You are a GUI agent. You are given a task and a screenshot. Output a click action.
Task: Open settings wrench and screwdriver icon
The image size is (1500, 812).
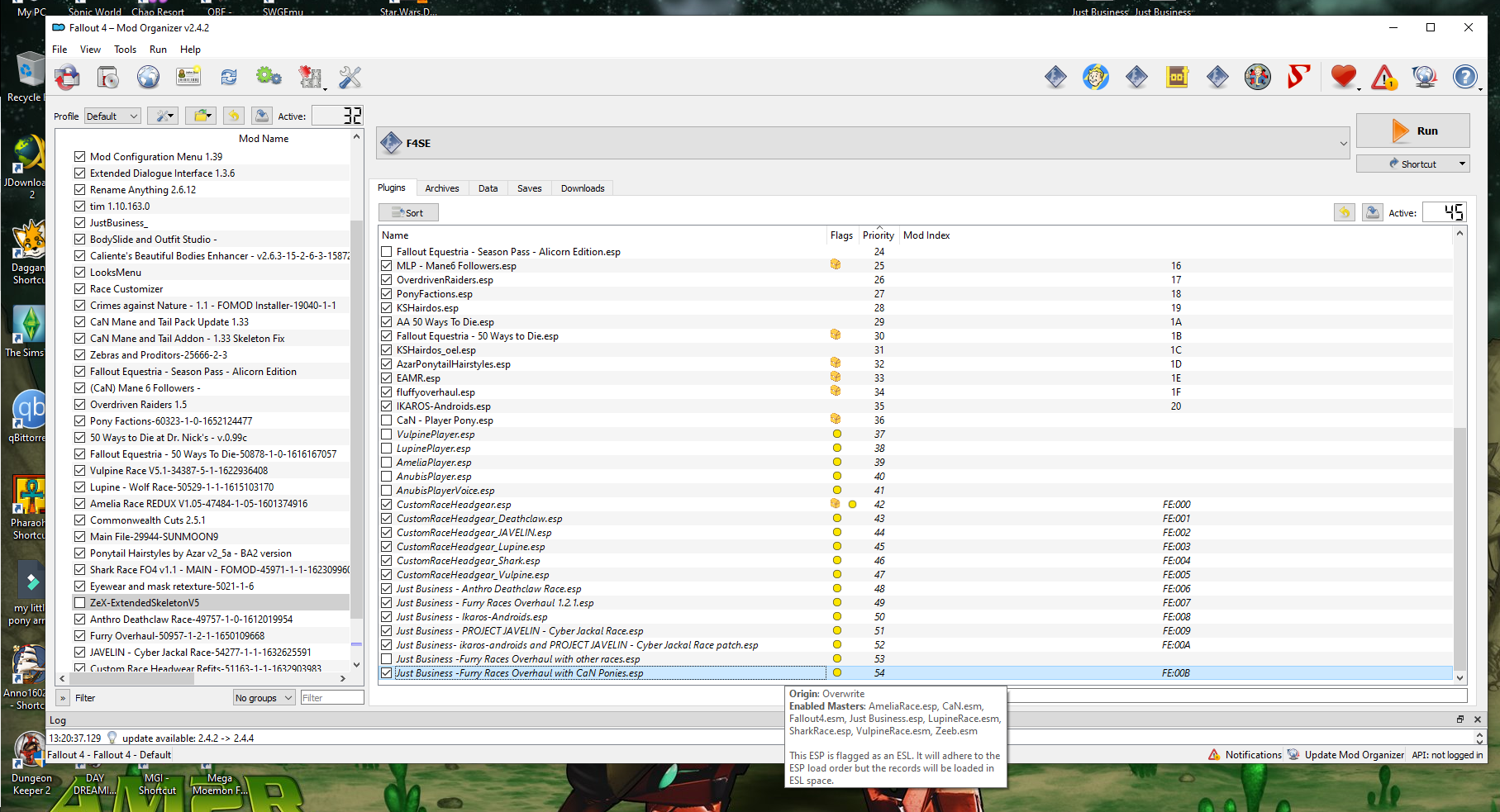350,78
